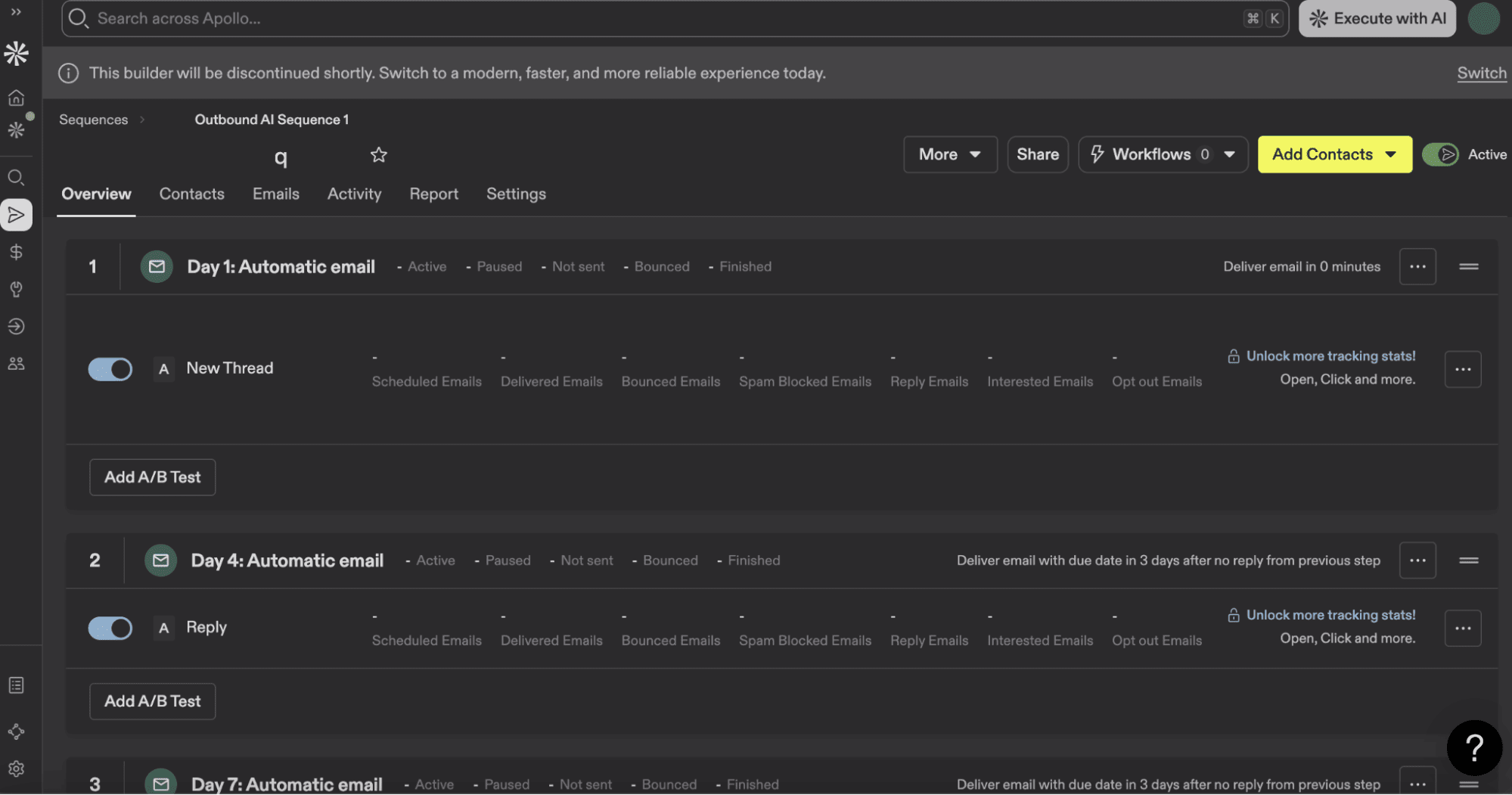Expand the sidebar with double chevron
1512x795 pixels.
tap(16, 12)
